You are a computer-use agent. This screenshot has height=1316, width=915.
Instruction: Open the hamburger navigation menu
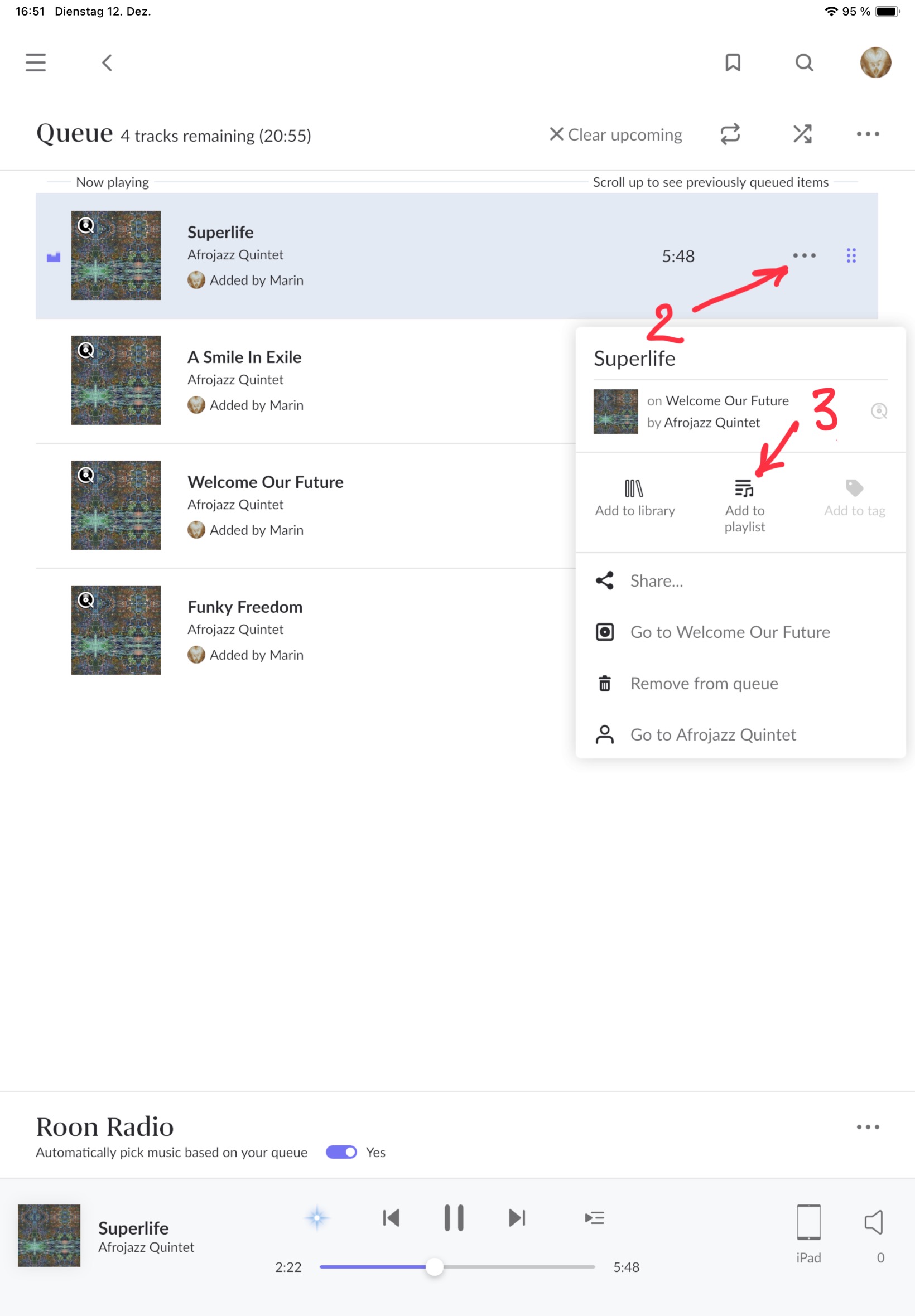tap(36, 62)
